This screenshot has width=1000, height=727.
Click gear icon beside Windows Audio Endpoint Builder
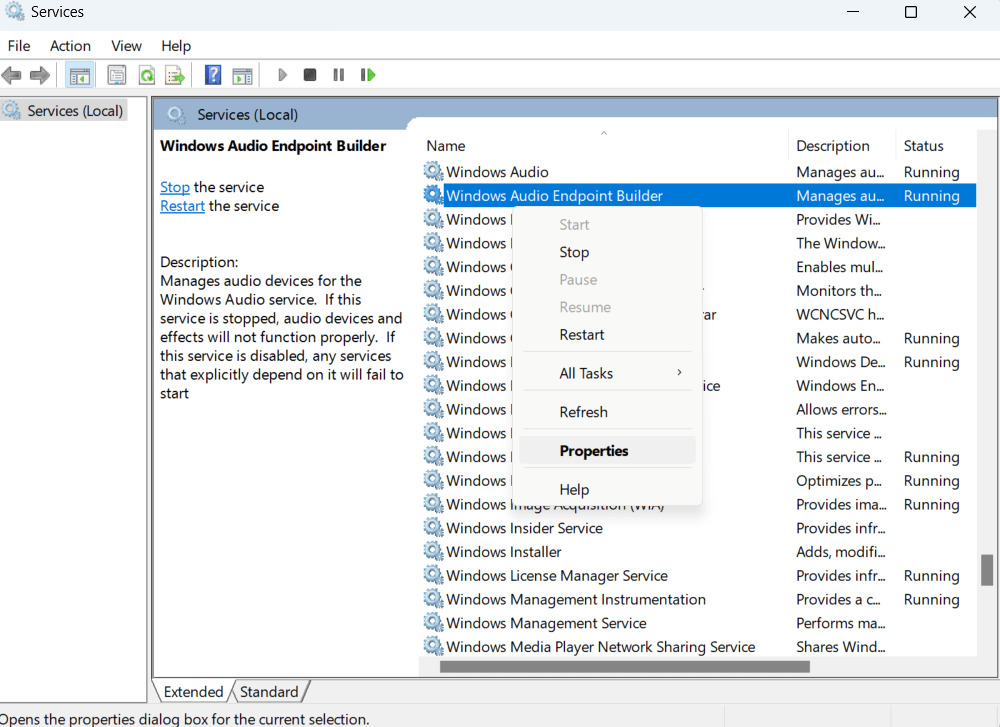click(433, 195)
